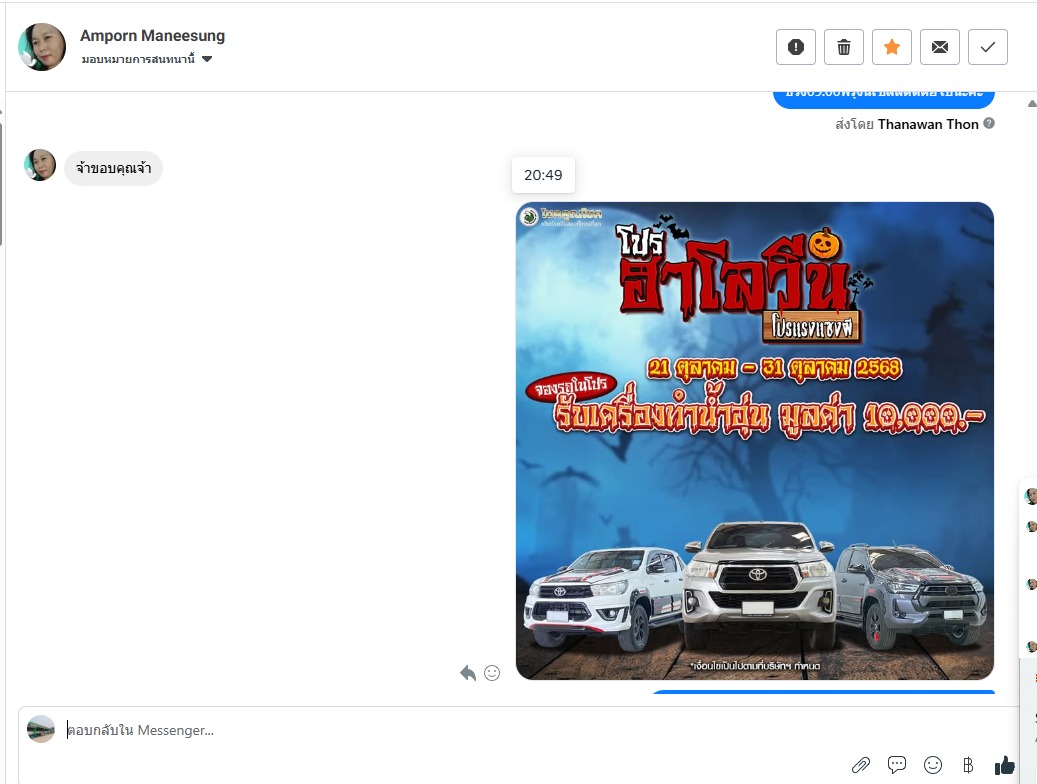This screenshot has width=1037, height=784.
Task: Click the customer avatar beside the incoming message
Action: (x=40, y=165)
